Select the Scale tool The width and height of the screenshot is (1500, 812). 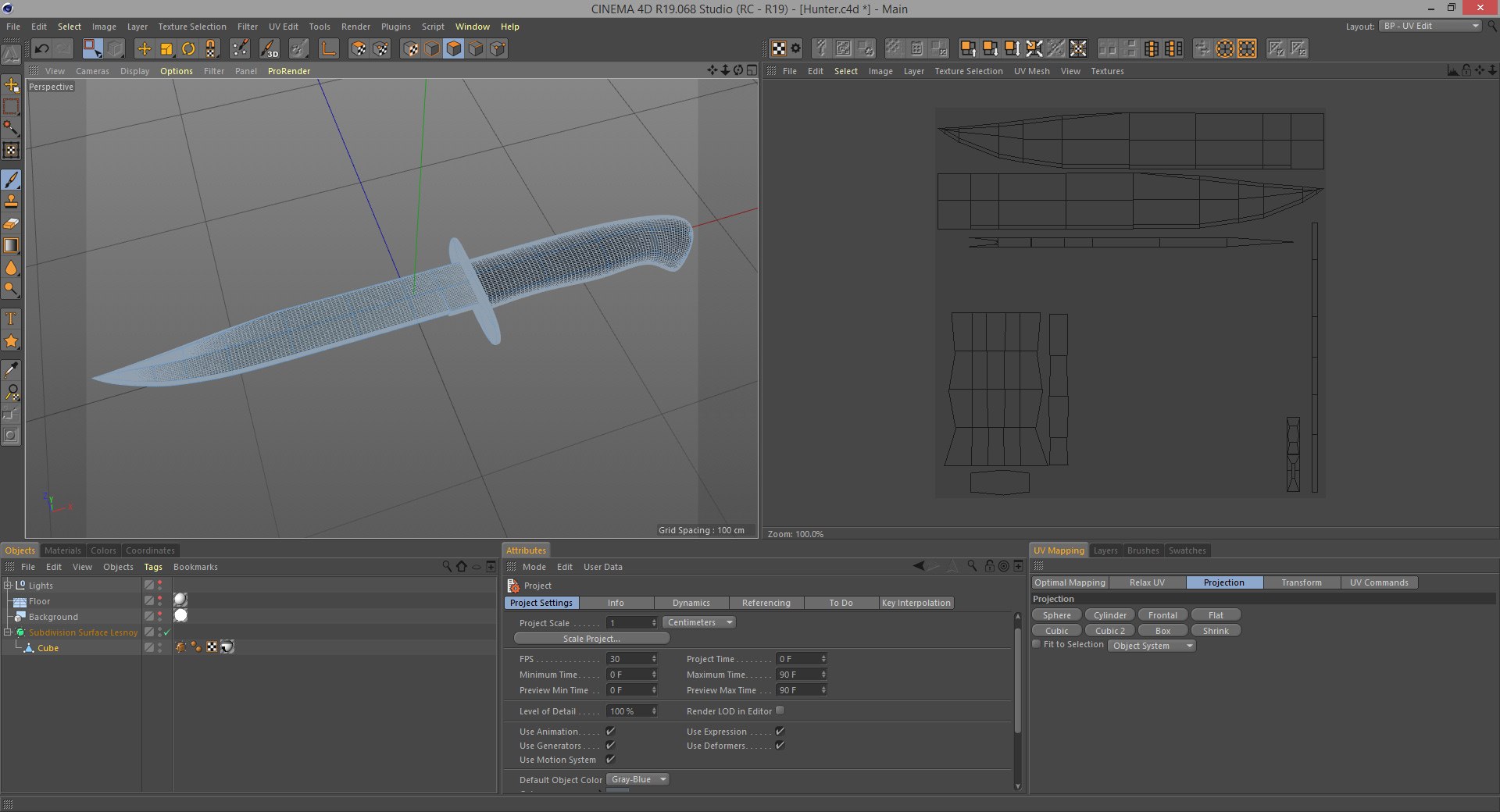pyautogui.click(x=166, y=48)
